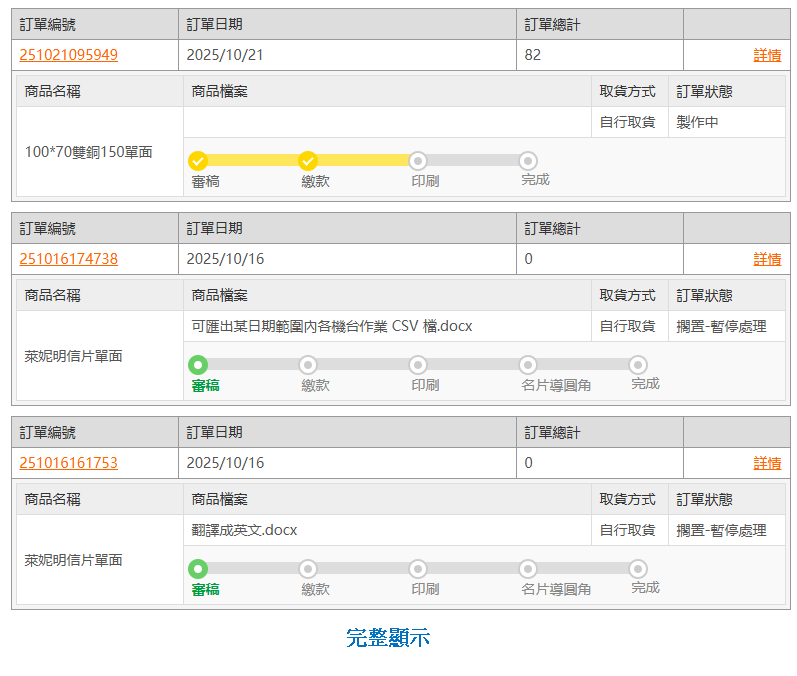Select 繳款 step circle in order 251016161753
This screenshot has width=797, height=676.
tap(308, 569)
